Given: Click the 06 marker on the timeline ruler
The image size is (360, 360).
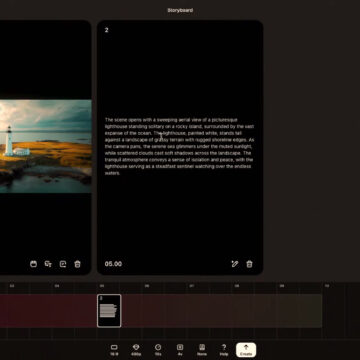Looking at the screenshot, I should point(147,286).
